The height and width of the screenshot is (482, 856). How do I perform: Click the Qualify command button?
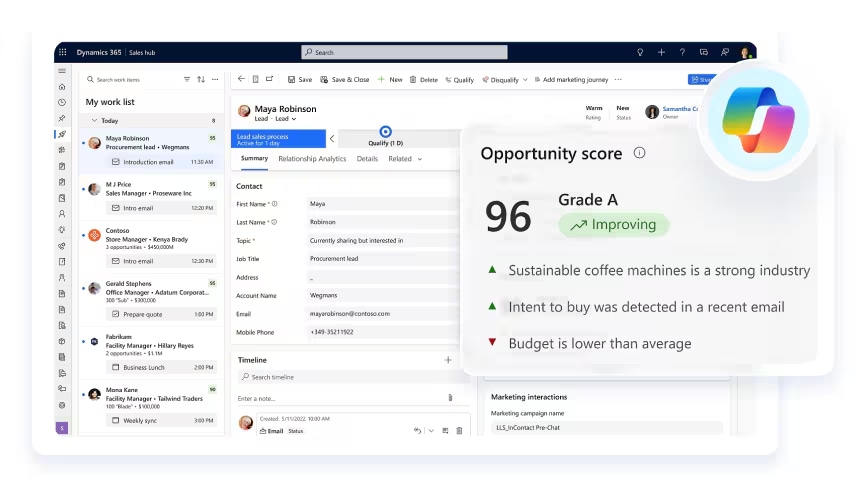pyautogui.click(x=460, y=80)
